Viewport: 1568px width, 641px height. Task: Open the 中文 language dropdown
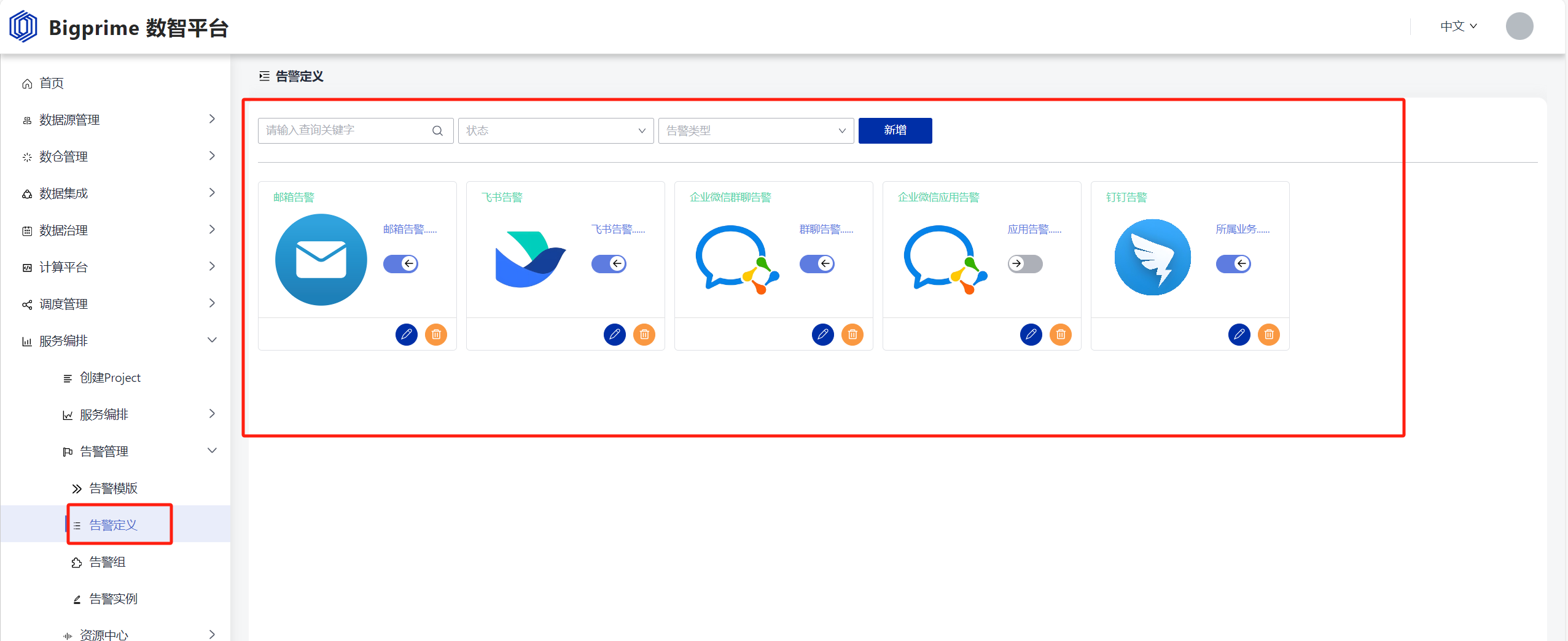[x=1459, y=26]
